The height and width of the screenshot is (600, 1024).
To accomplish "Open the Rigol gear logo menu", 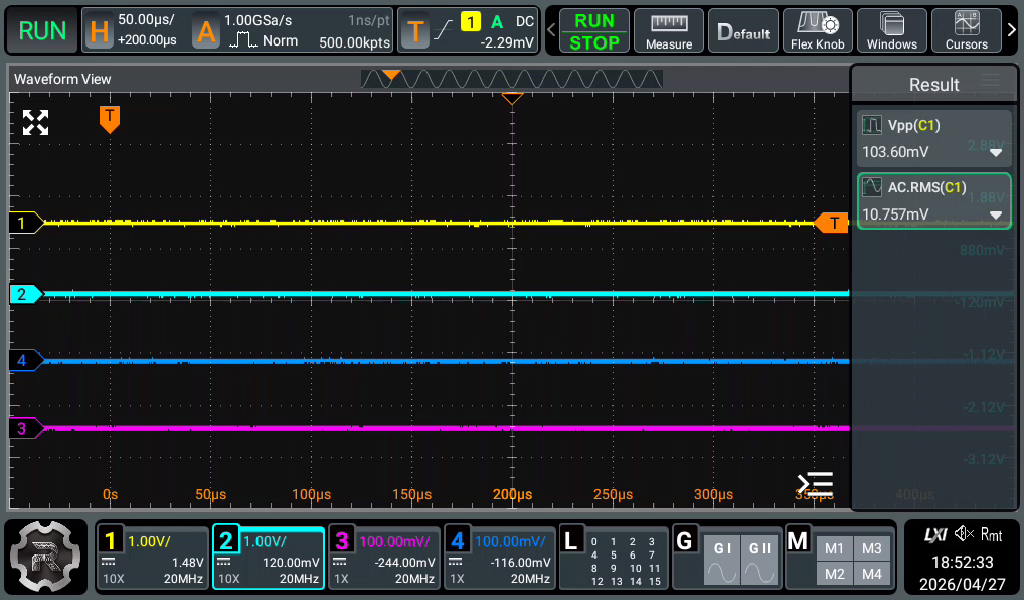I will tap(45, 556).
